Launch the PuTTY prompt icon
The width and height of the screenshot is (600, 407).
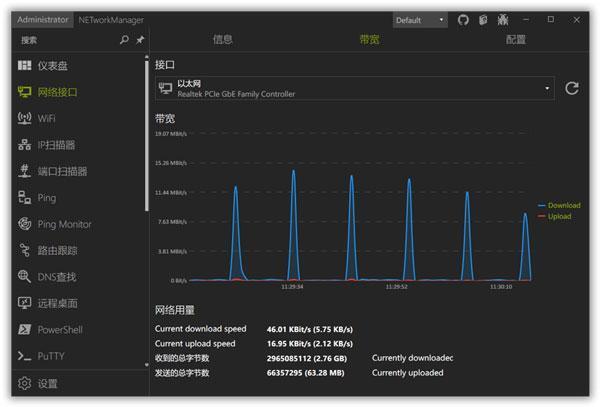(24, 356)
